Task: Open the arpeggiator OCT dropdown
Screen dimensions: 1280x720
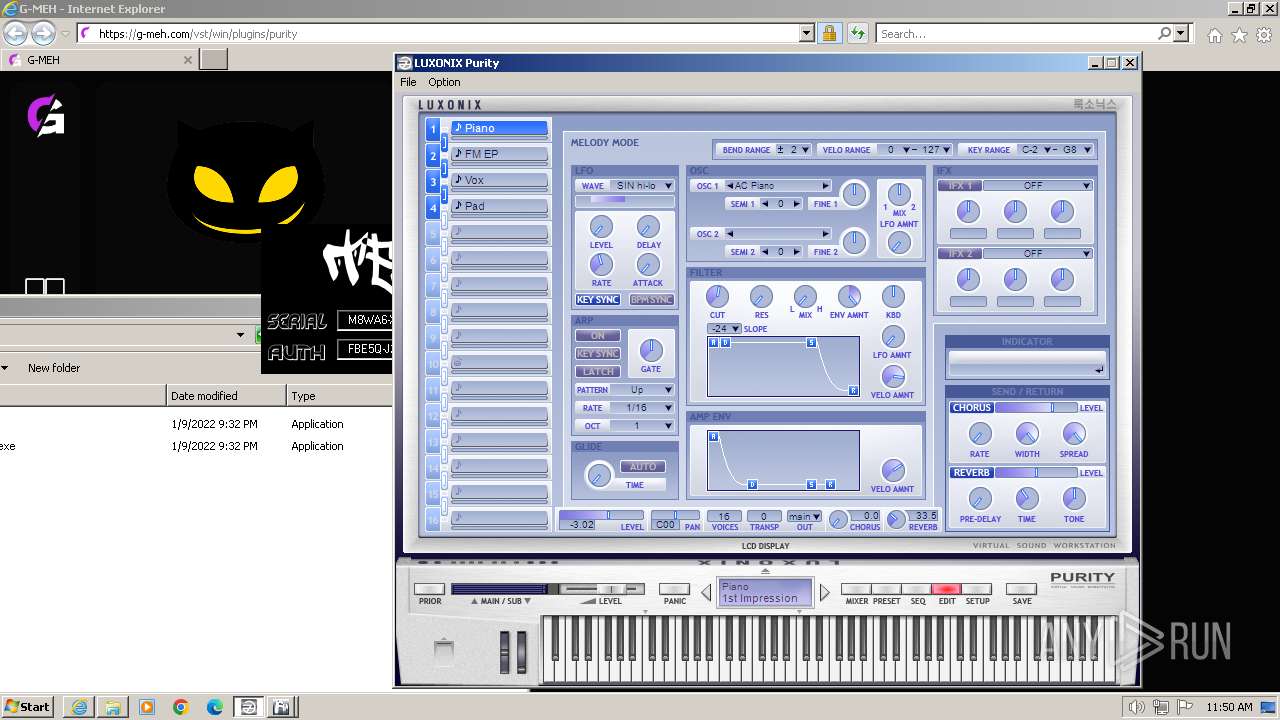Action: pyautogui.click(x=642, y=426)
